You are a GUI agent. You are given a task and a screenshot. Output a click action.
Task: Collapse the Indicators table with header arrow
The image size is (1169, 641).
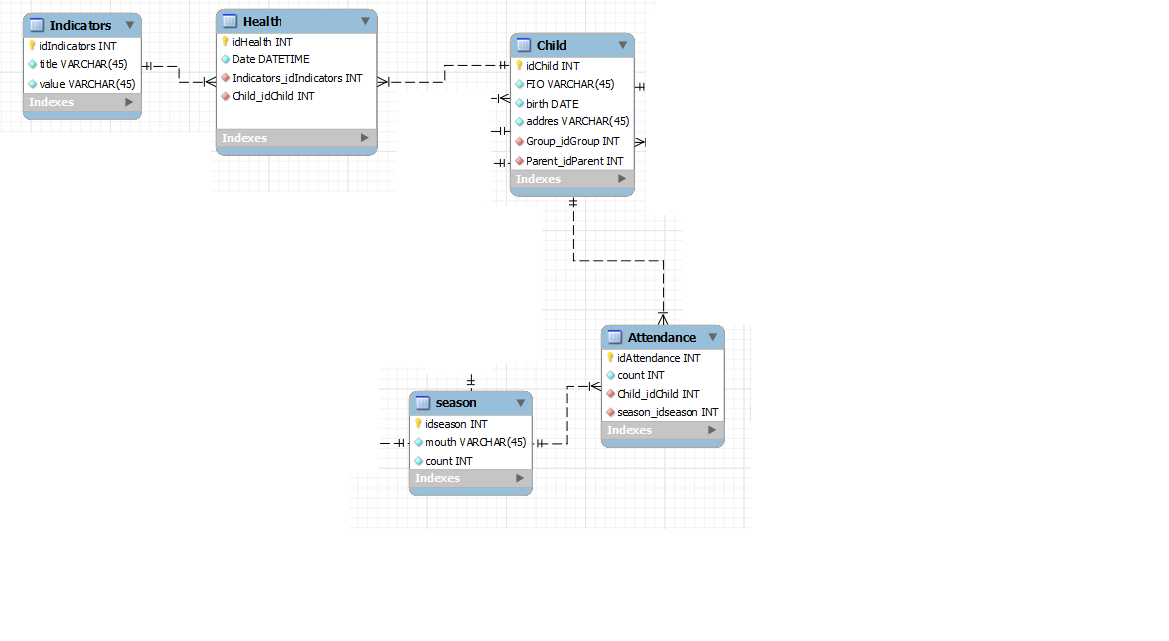(x=129, y=25)
